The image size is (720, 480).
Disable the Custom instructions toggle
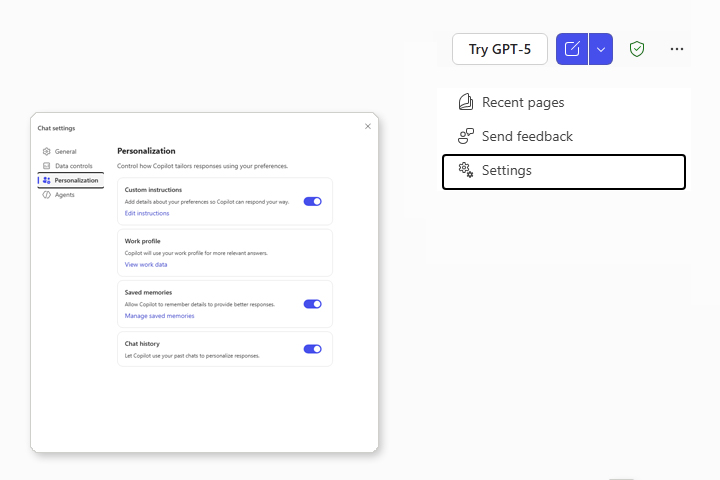(312, 201)
